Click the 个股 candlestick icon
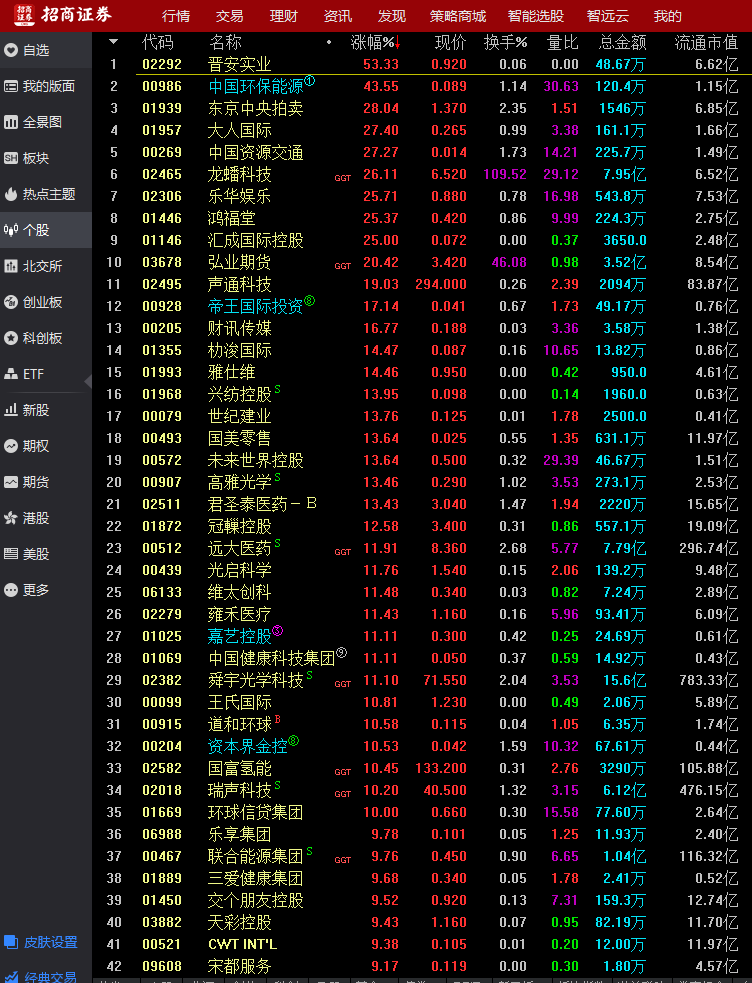Viewport: 752px width, 983px height. (x=11, y=230)
